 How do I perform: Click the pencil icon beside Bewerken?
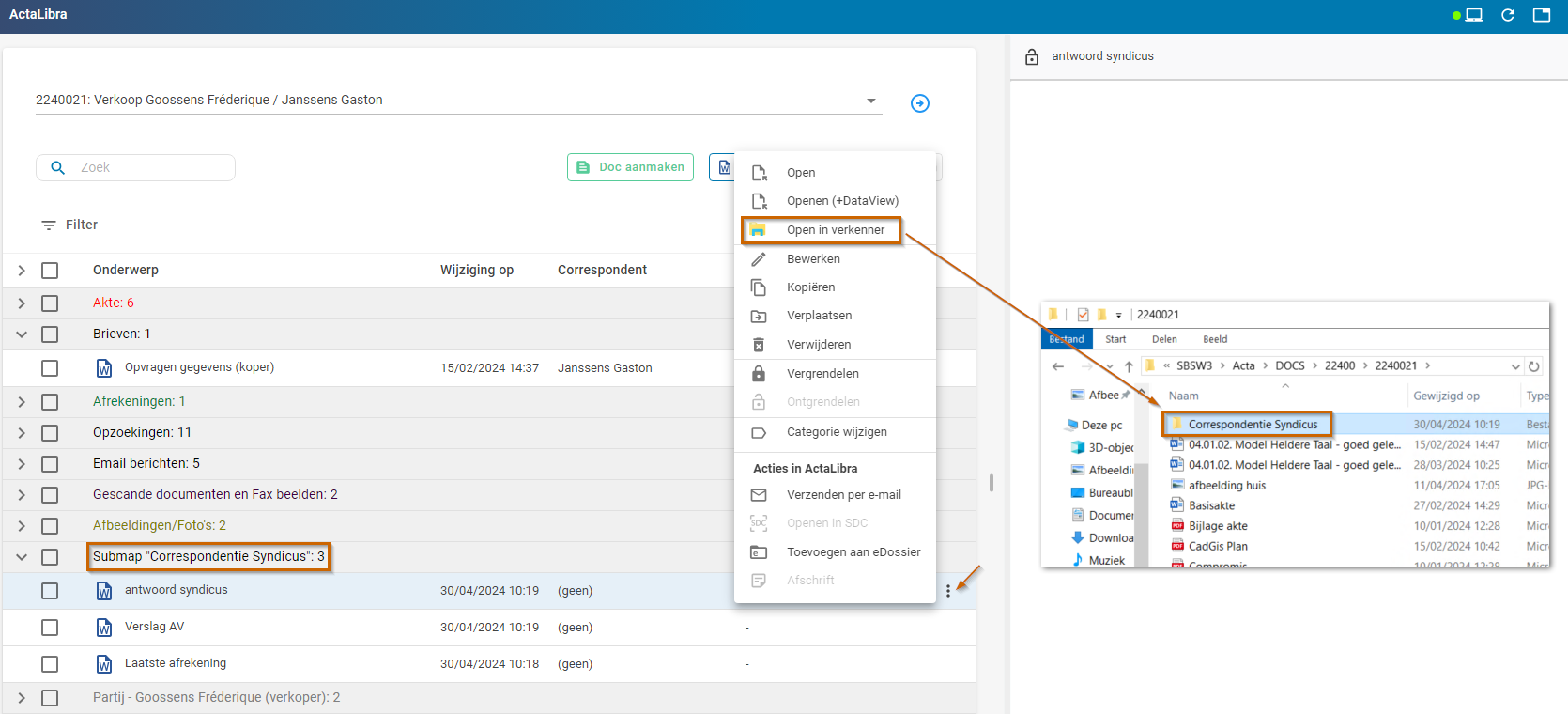coord(759,259)
